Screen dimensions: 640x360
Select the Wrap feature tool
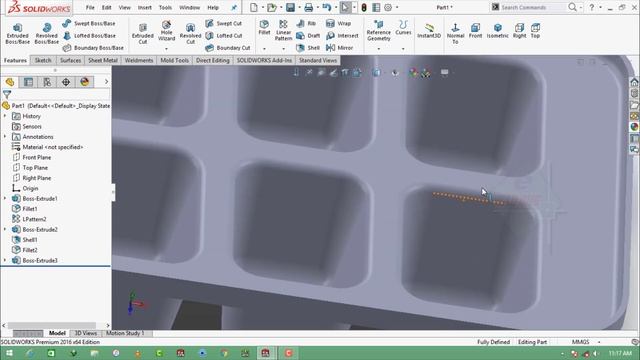339,24
